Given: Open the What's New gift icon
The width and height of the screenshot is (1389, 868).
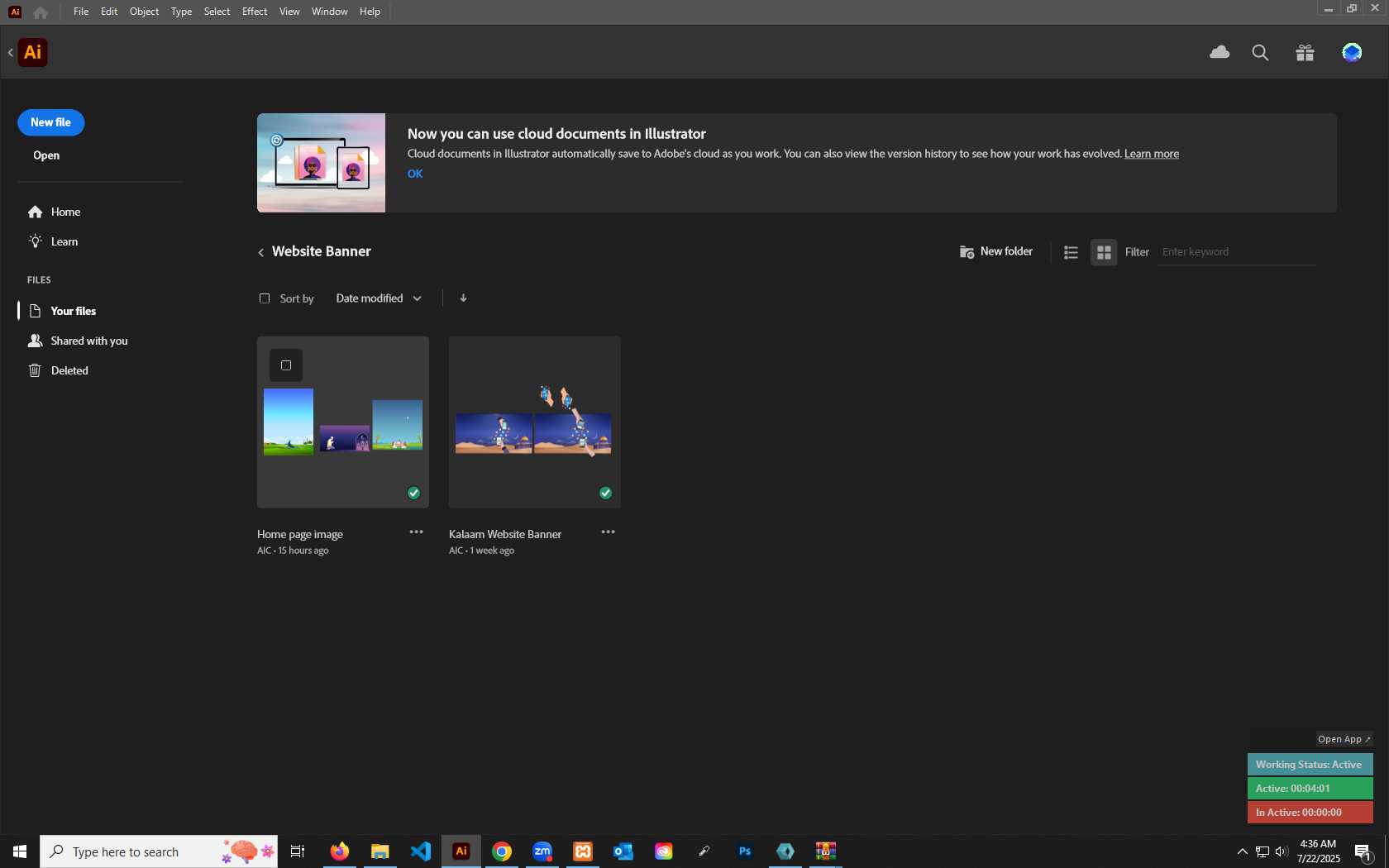Looking at the screenshot, I should click(1305, 53).
